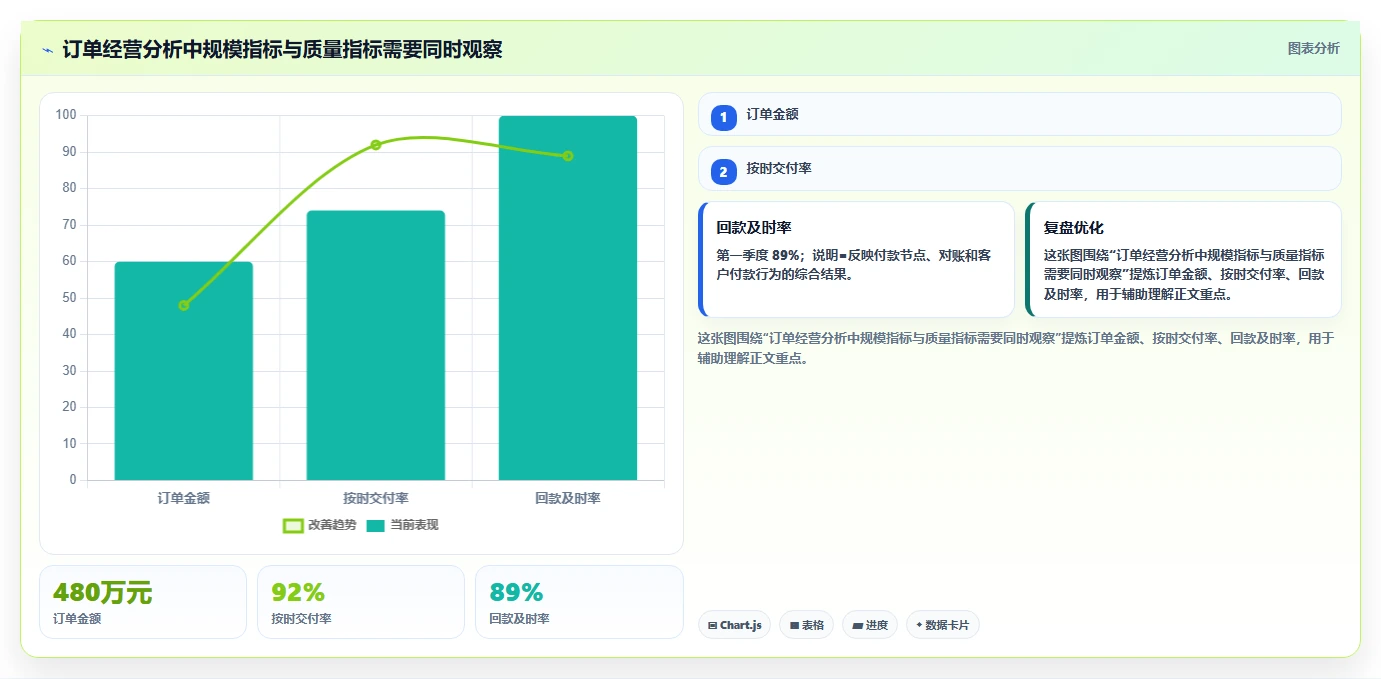Click the title 订单经营分析中规模指标与质量指标需要同时观察
The width and height of the screenshot is (1381, 679).
click(282, 50)
